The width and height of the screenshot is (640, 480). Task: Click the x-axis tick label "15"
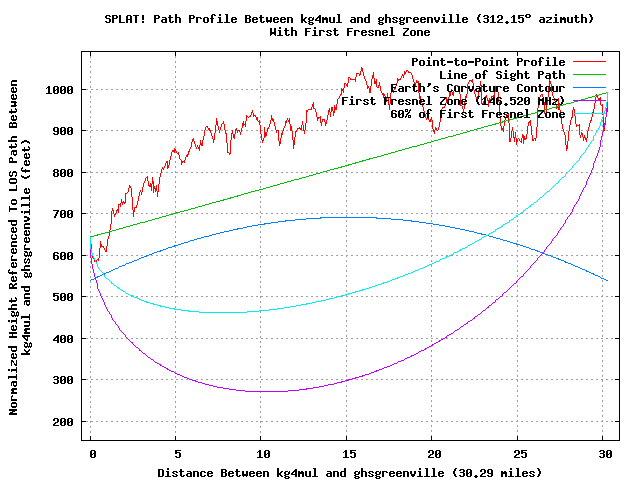pos(347,452)
